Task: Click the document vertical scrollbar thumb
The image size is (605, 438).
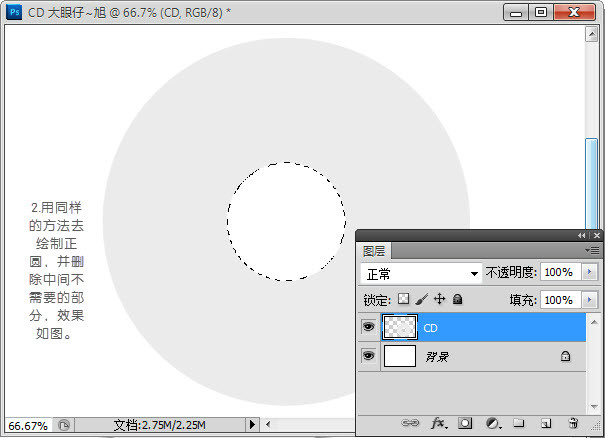Action: click(591, 184)
